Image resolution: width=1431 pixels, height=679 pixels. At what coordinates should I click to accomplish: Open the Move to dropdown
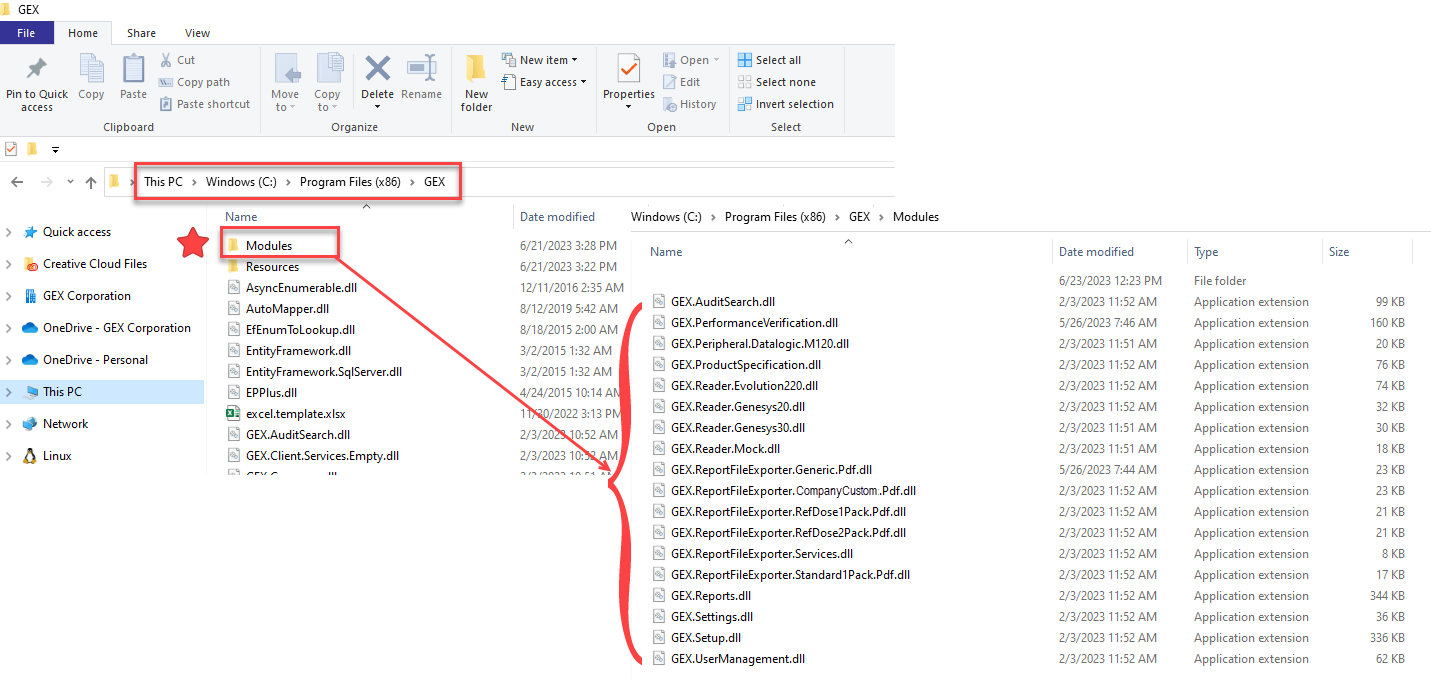point(285,101)
